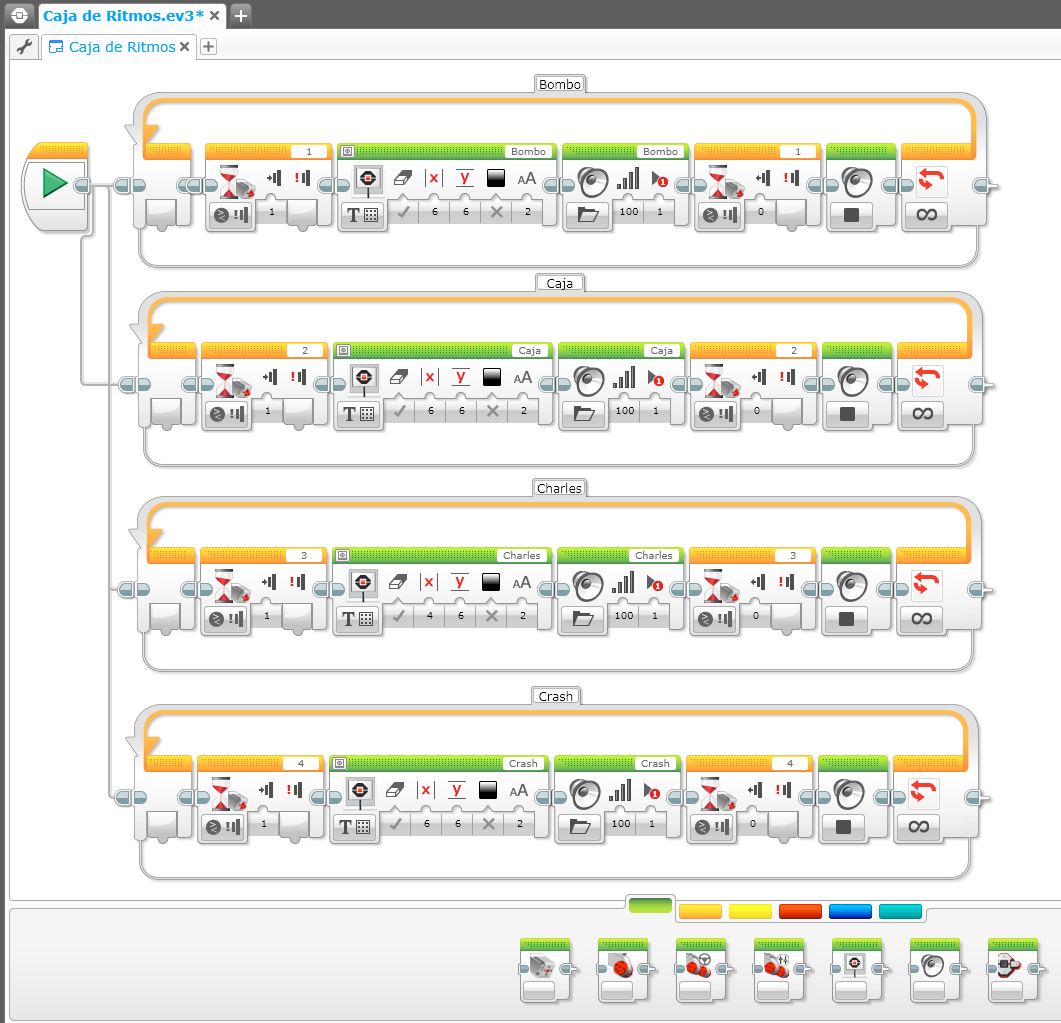Open mode selector of second Wait block in Caja loop
Viewport: 1061px width, 1023px height.
coord(716,414)
